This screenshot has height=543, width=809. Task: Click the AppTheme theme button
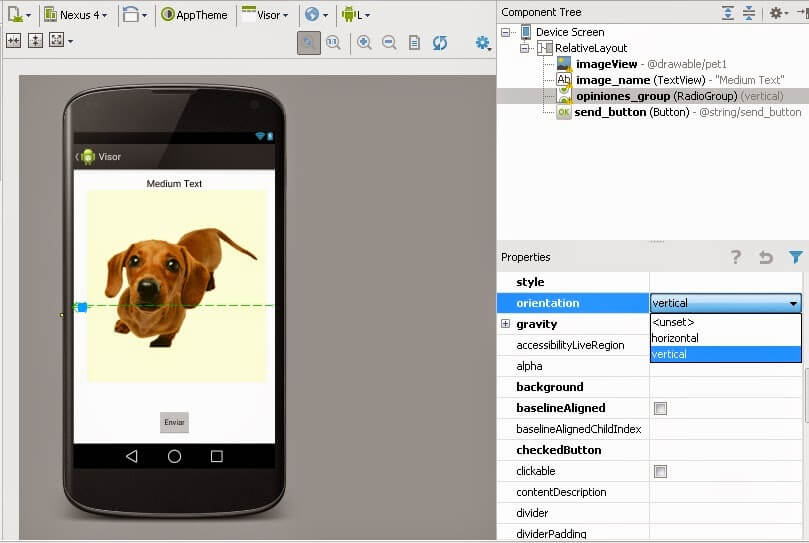point(195,15)
